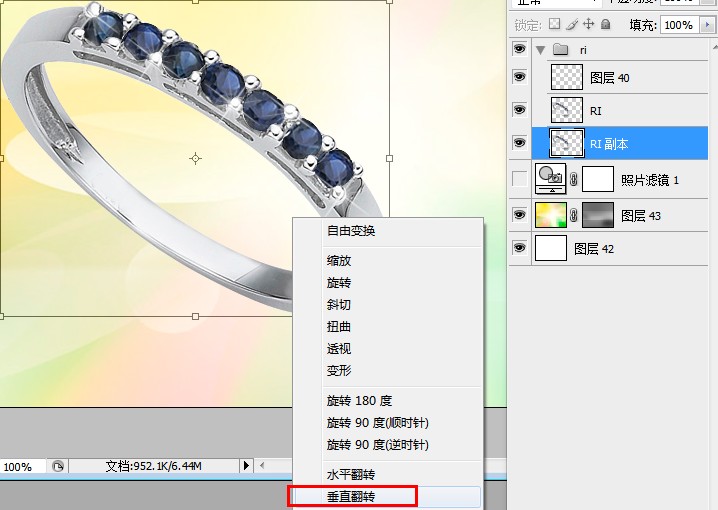Click the 图层 40 layer name

point(609,78)
